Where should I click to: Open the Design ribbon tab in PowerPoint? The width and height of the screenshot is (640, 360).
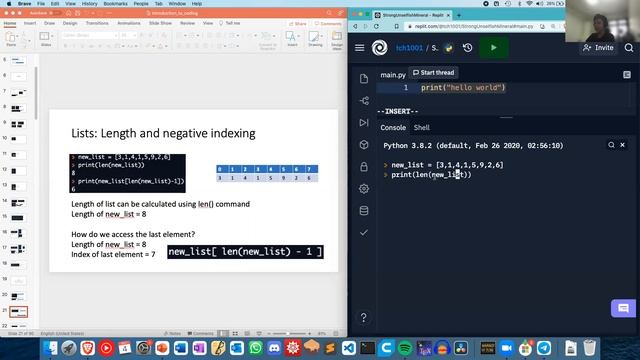click(x=70, y=23)
